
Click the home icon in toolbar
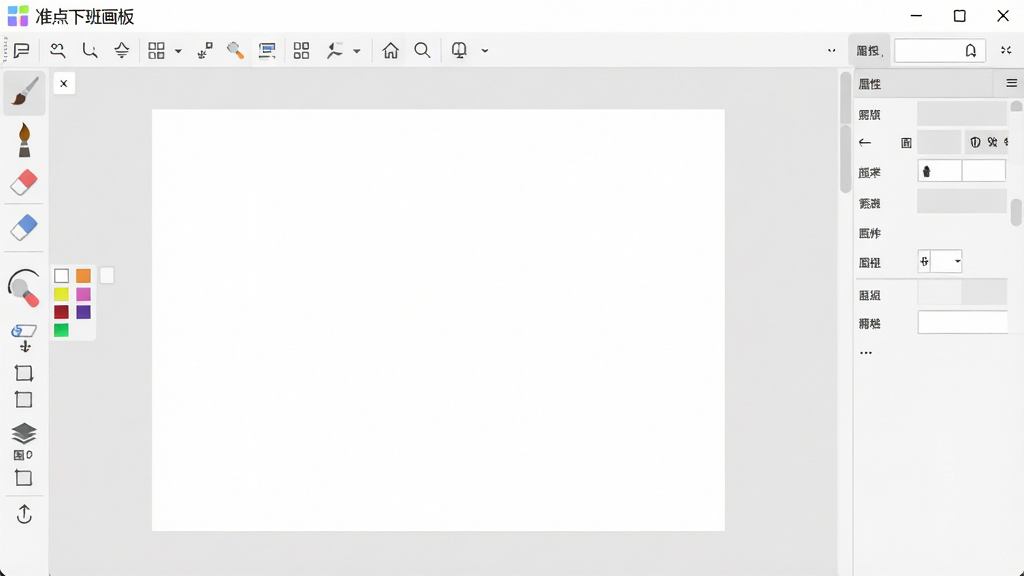point(391,50)
